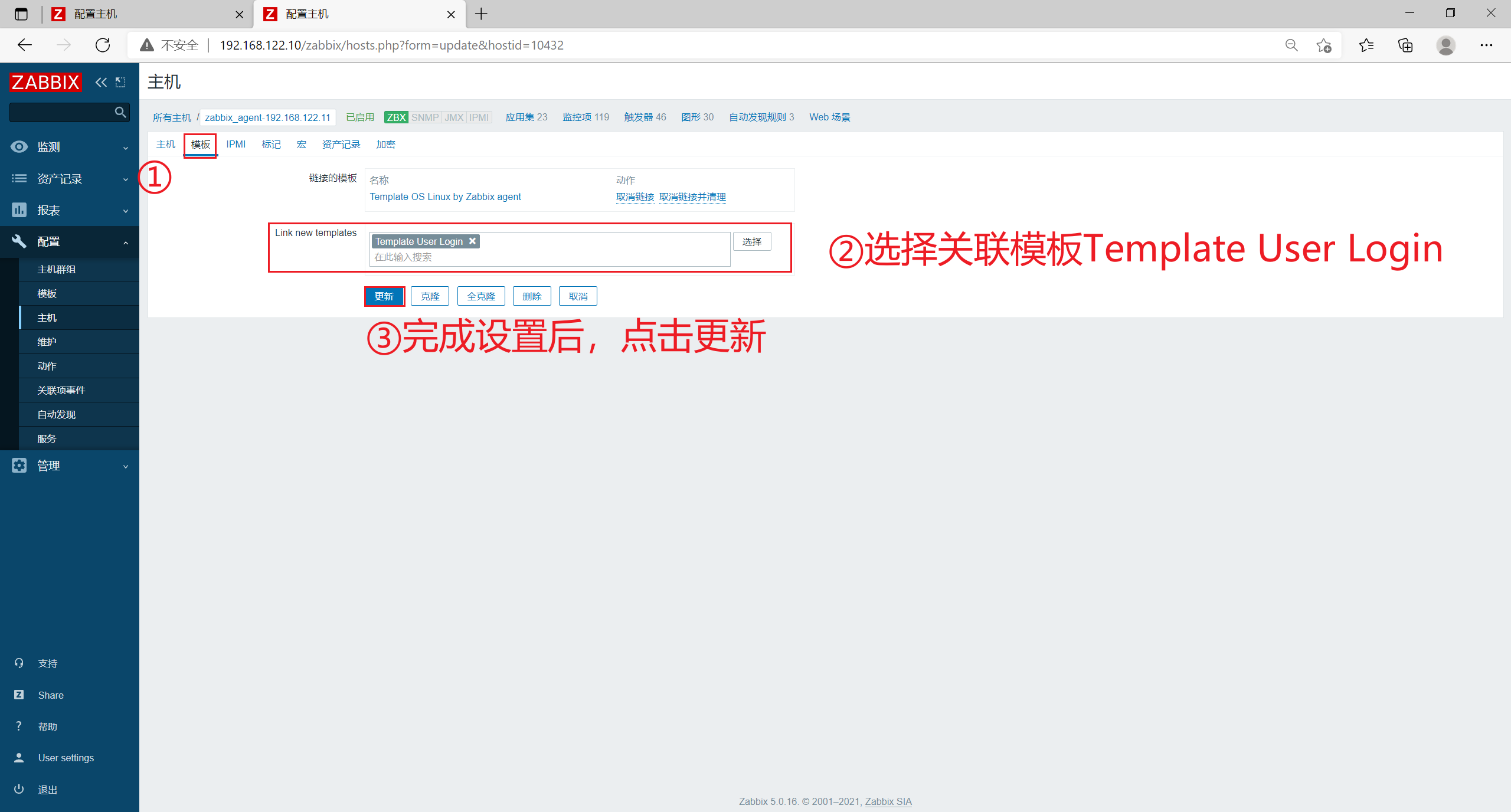Close the first 配置主机 tab
Viewport: 1511px width, 812px height.
click(239, 14)
